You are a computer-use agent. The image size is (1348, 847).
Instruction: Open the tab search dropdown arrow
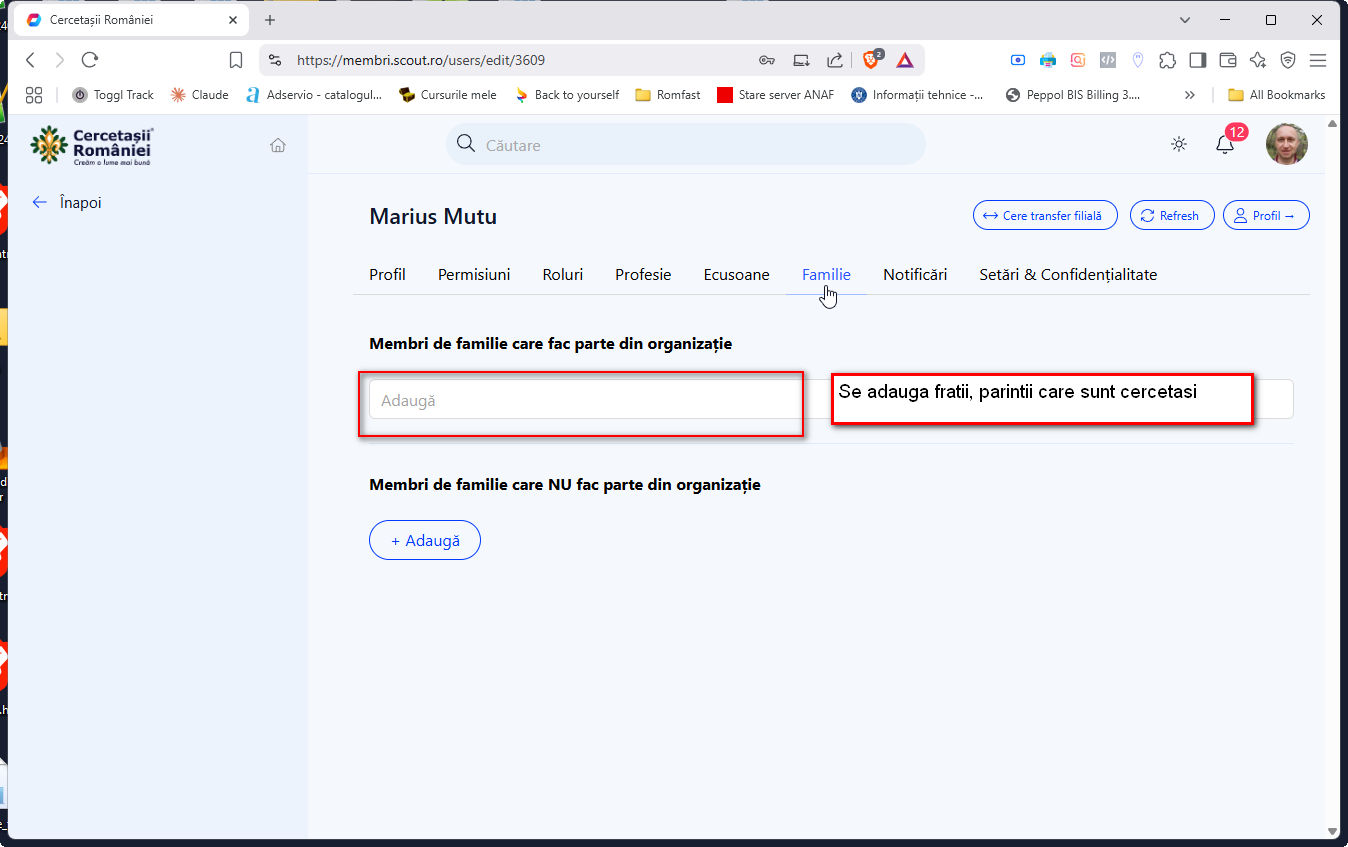coord(1185,20)
